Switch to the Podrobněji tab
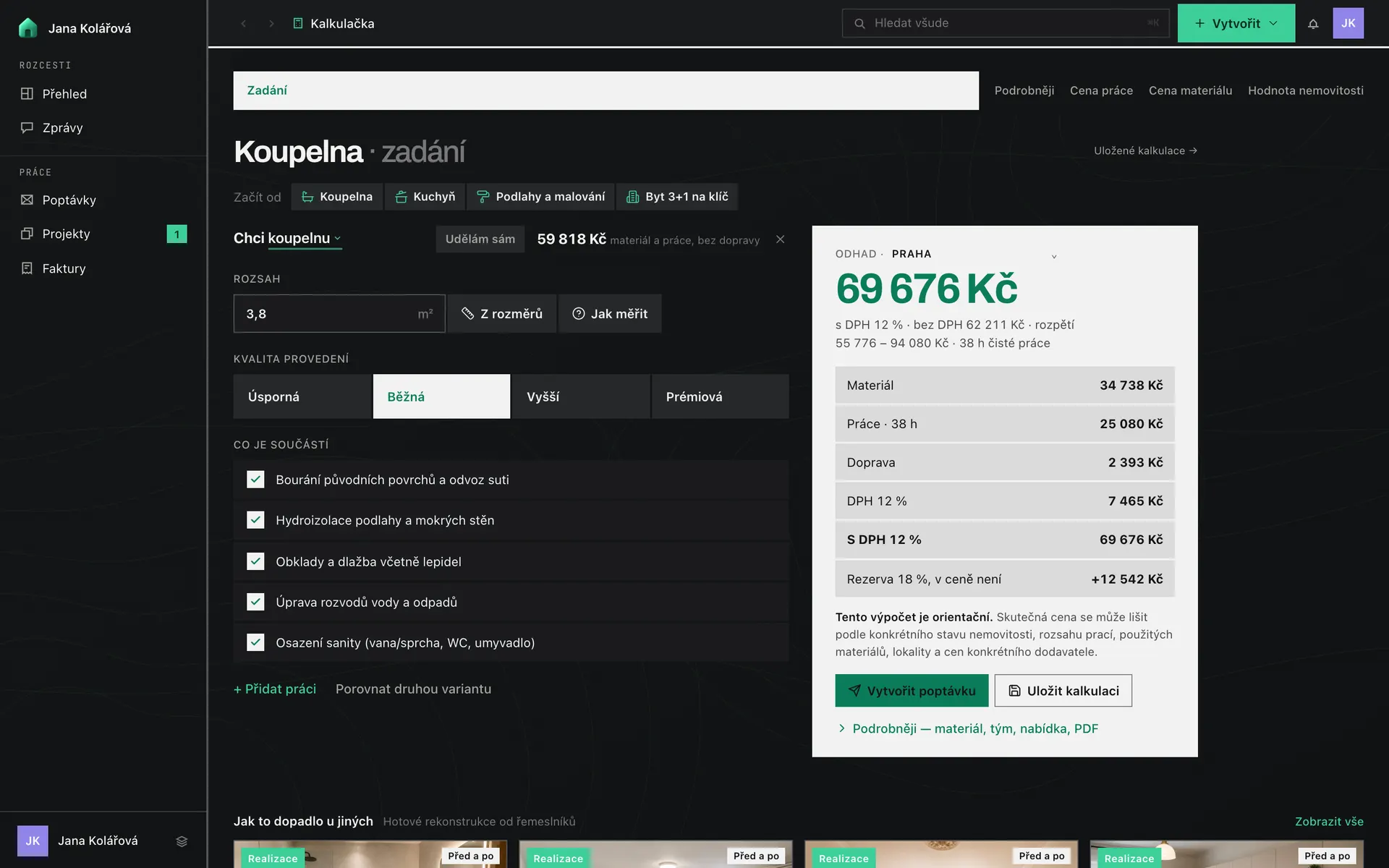1389x868 pixels. (1024, 90)
